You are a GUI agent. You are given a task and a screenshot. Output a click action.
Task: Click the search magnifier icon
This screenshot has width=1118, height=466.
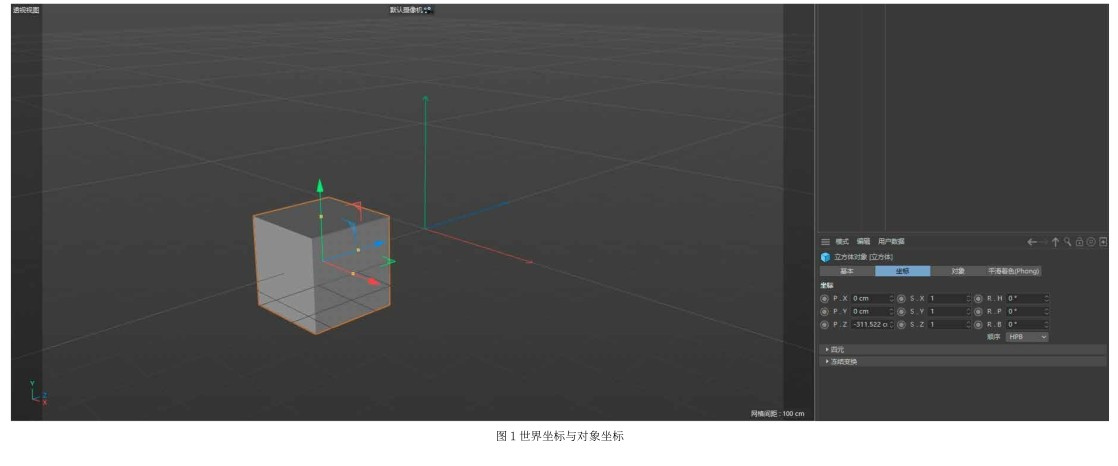click(x=1067, y=242)
